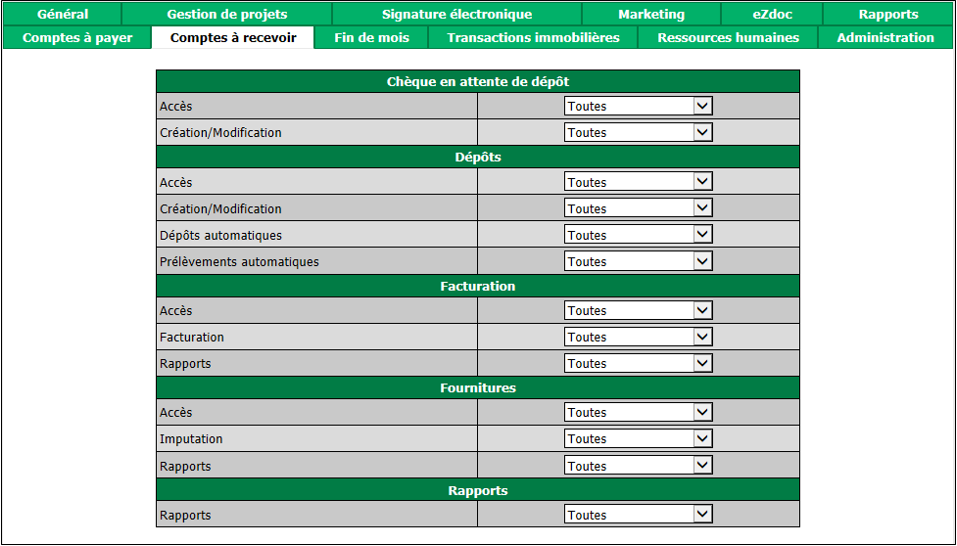The image size is (957, 546).
Task: Select the Marketing tab
Action: tap(651, 14)
